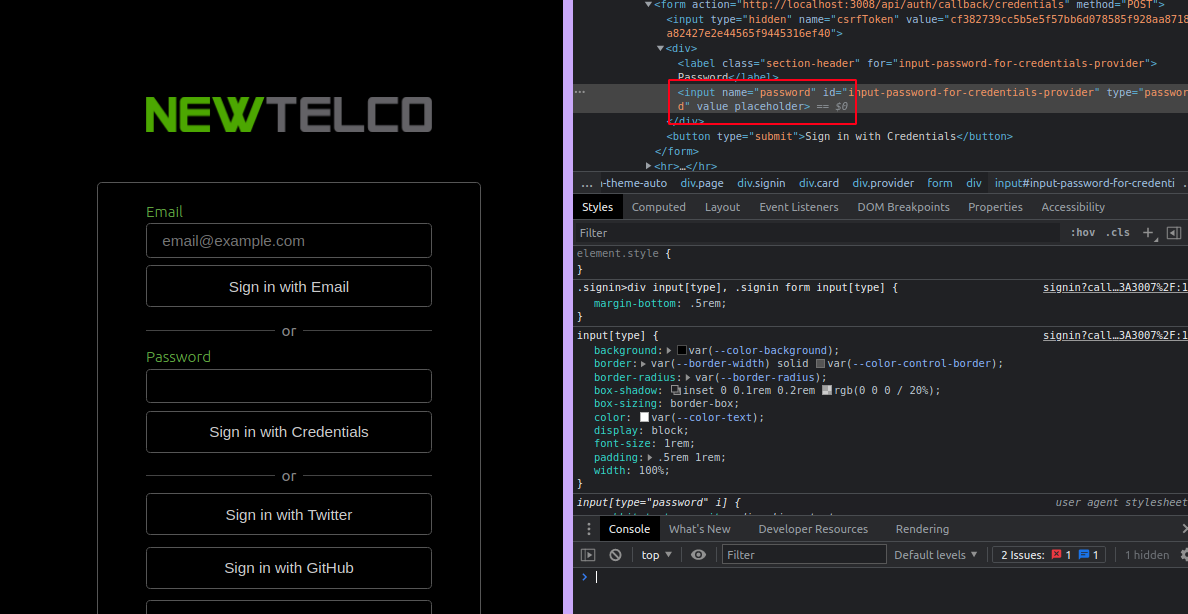The height and width of the screenshot is (614, 1188).
Task: Expand the padding shorthand property
Action: pyautogui.click(x=652, y=458)
